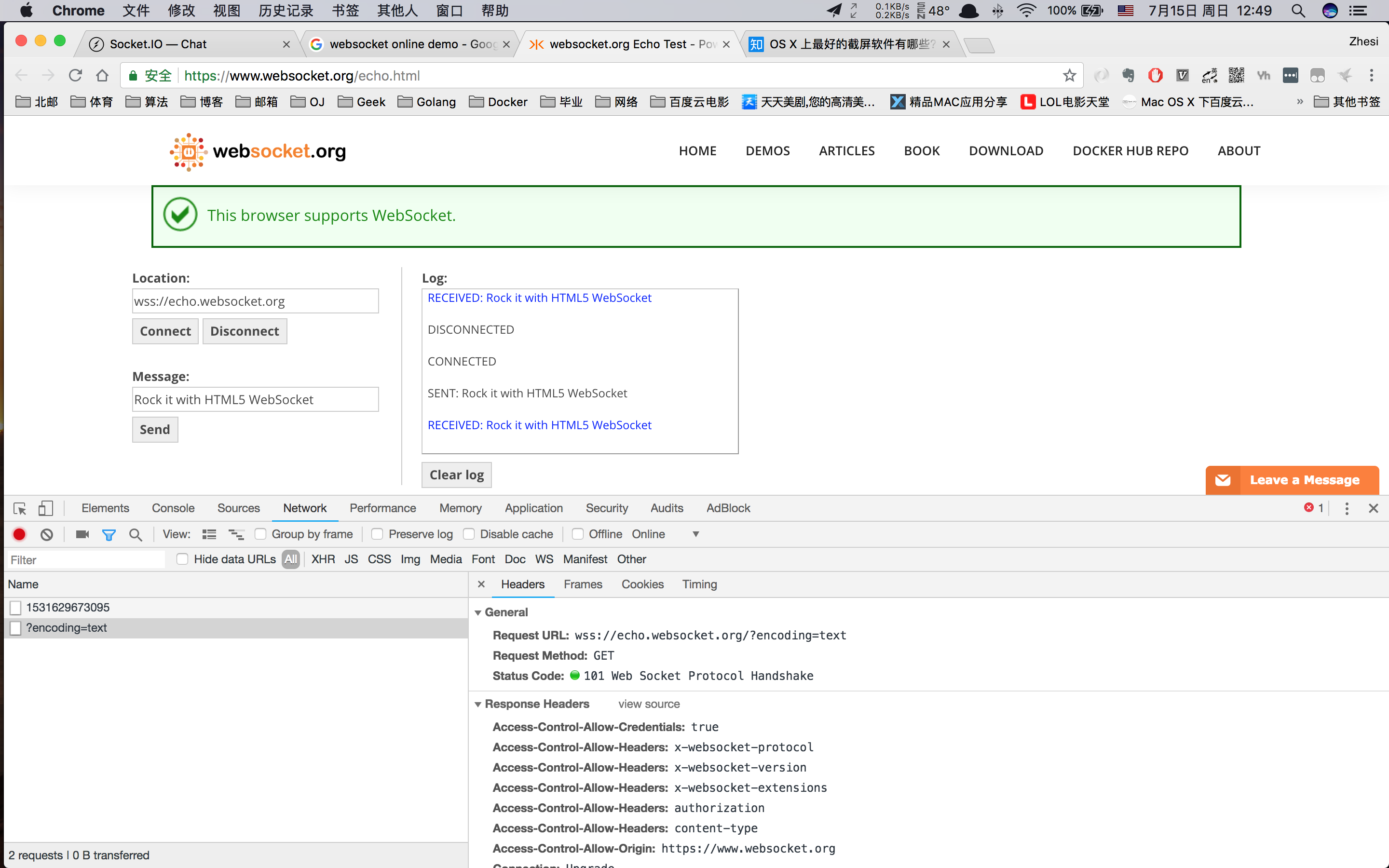This screenshot has width=1389, height=868.
Task: Open the Docker bookmarks folder
Action: tap(498, 102)
